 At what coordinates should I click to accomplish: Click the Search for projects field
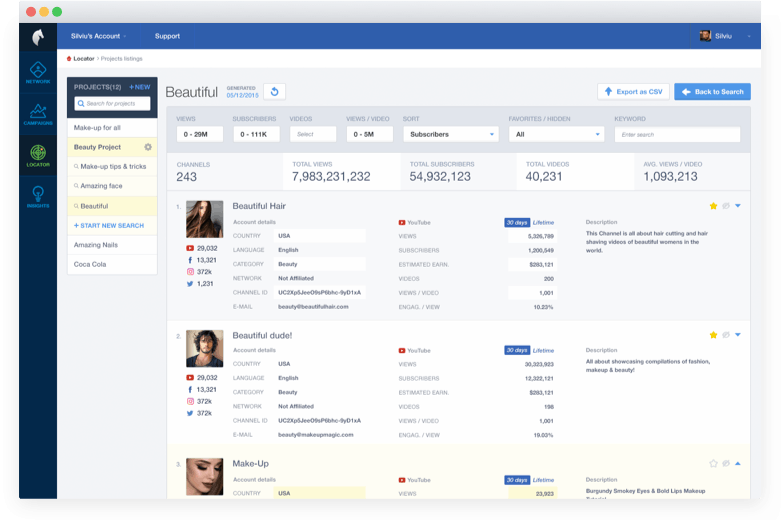112,104
